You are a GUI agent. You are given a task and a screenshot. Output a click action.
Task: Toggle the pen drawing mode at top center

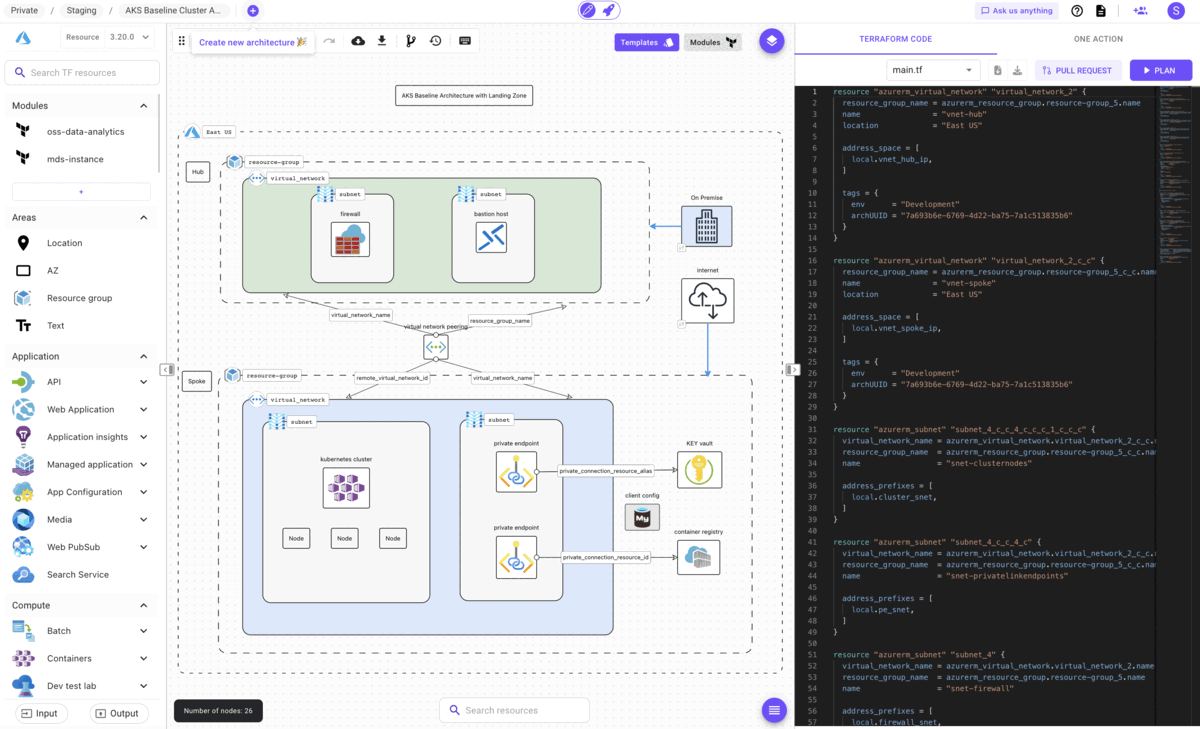588,10
